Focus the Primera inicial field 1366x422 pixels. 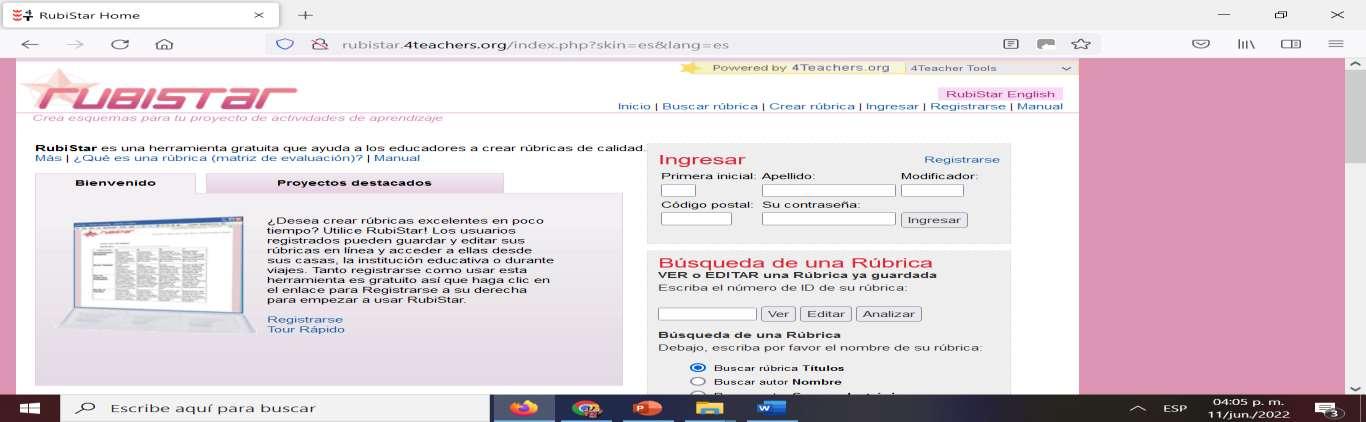(x=678, y=190)
